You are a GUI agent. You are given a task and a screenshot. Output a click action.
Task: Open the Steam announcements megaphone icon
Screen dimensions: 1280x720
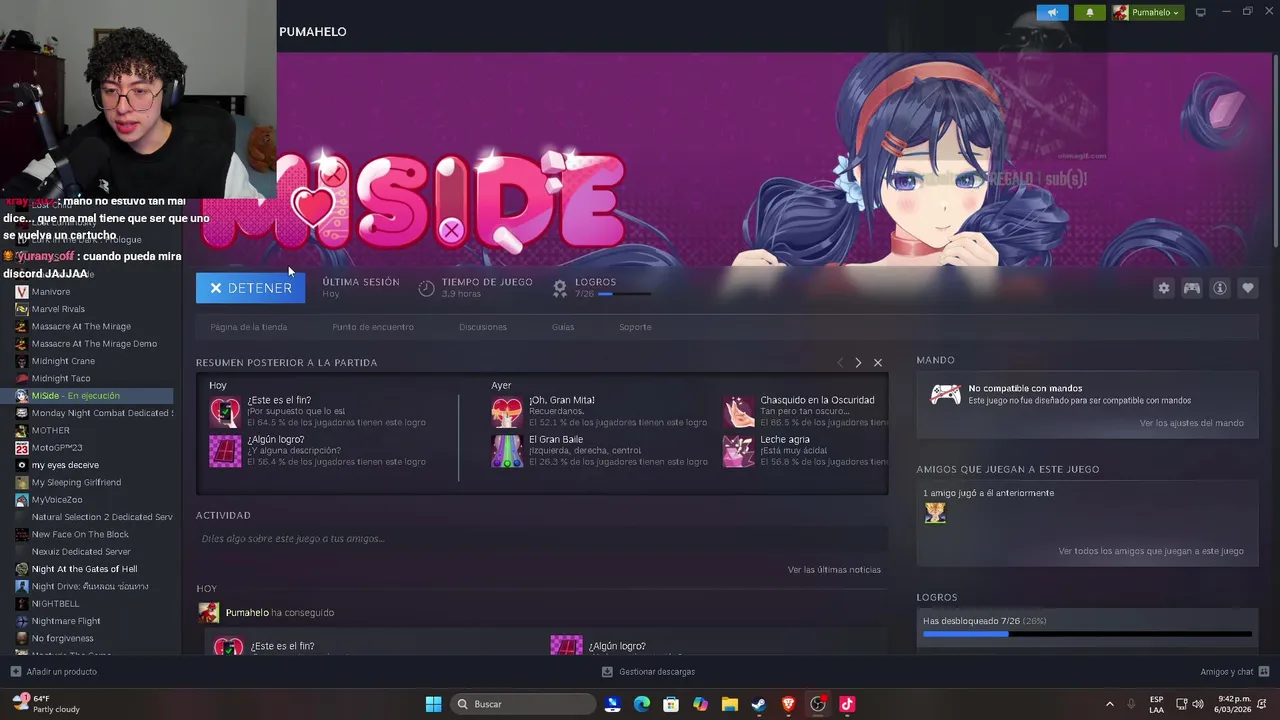pos(1052,13)
